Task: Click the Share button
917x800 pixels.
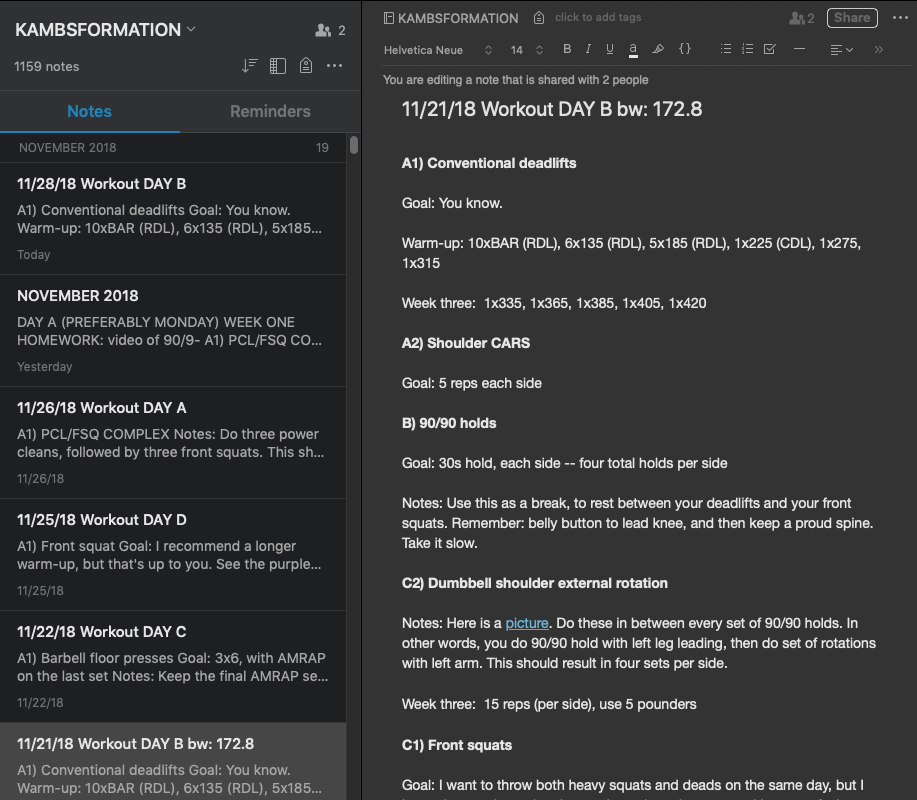Action: tap(852, 17)
